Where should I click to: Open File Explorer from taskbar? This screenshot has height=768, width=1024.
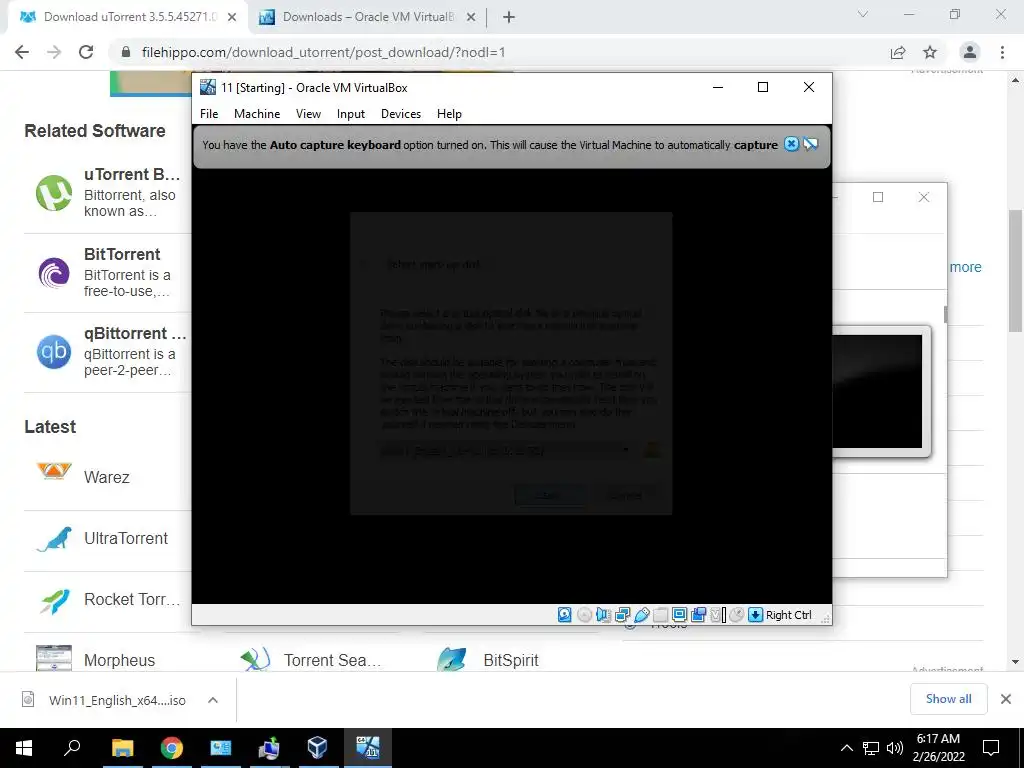(x=122, y=748)
